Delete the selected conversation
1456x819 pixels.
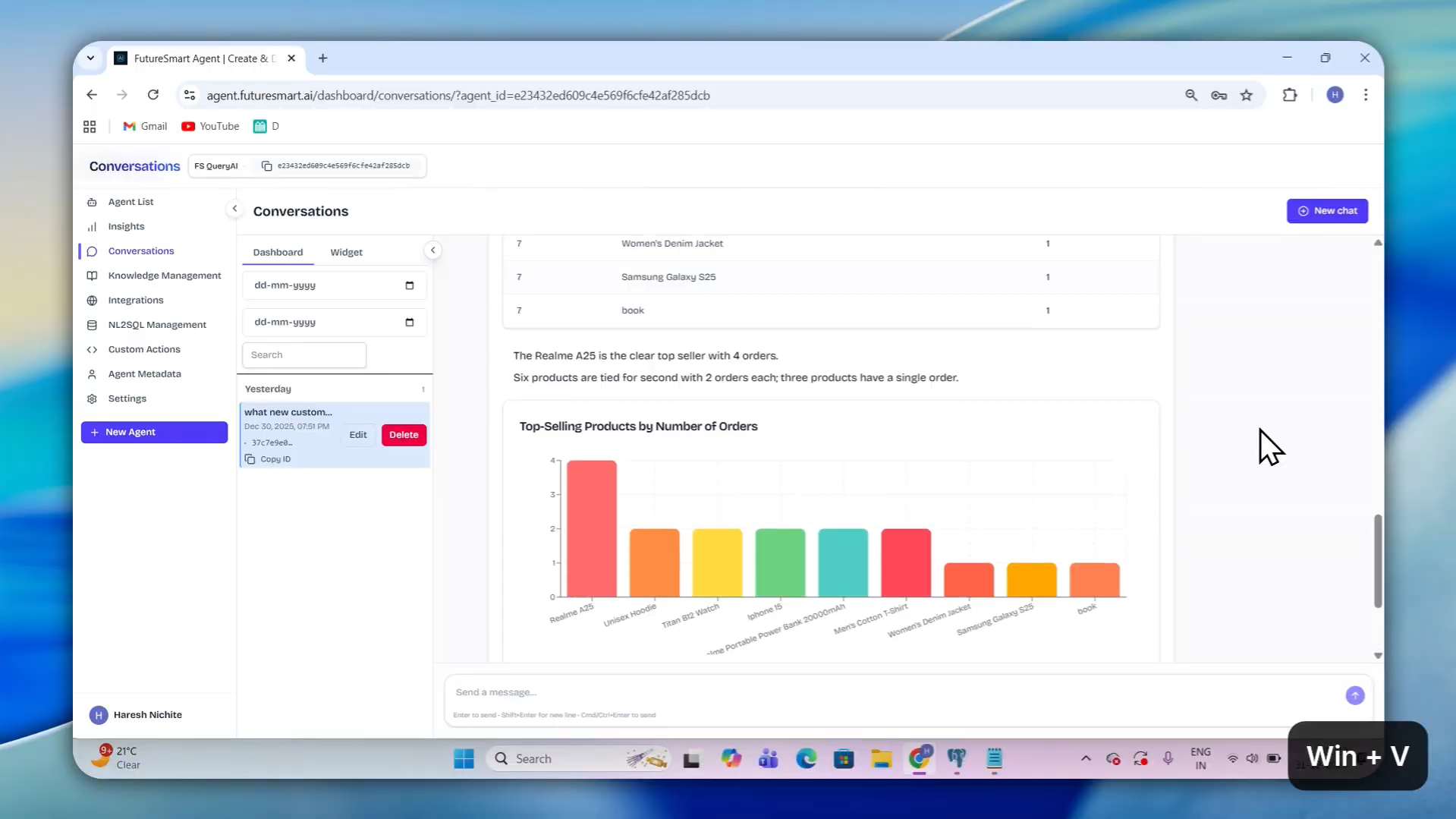pyautogui.click(x=404, y=435)
